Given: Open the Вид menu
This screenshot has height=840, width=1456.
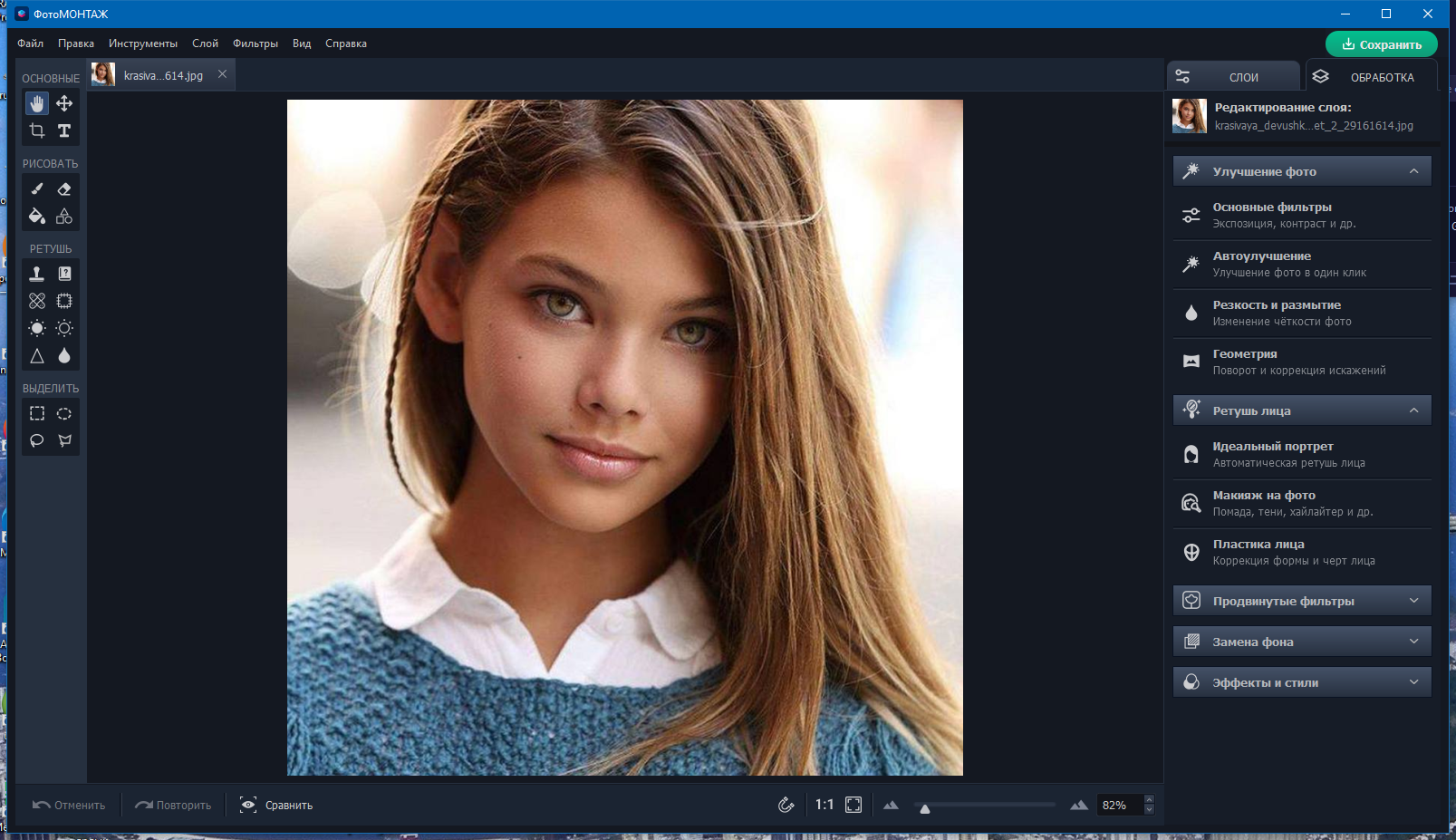Looking at the screenshot, I should tap(302, 43).
